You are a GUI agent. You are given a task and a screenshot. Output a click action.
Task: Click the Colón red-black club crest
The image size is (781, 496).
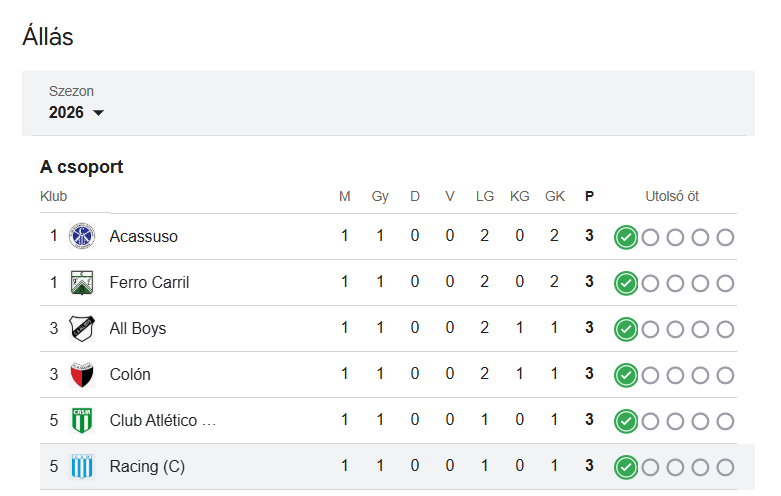click(81, 375)
